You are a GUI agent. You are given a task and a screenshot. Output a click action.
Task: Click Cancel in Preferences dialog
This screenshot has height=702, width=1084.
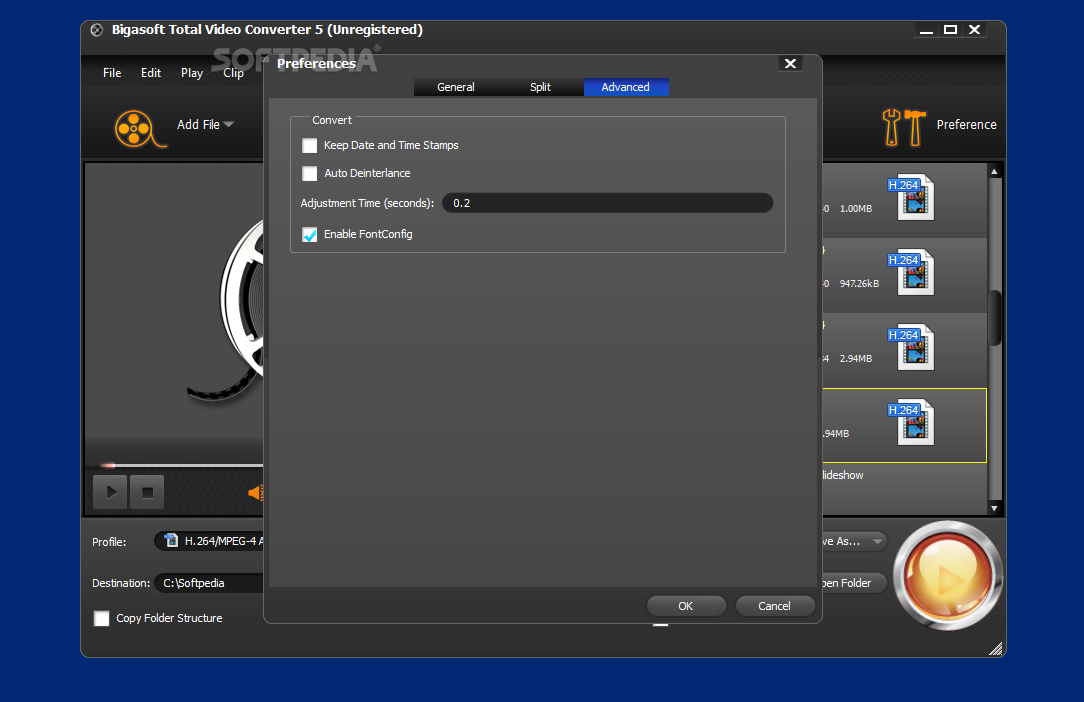[x=774, y=606]
